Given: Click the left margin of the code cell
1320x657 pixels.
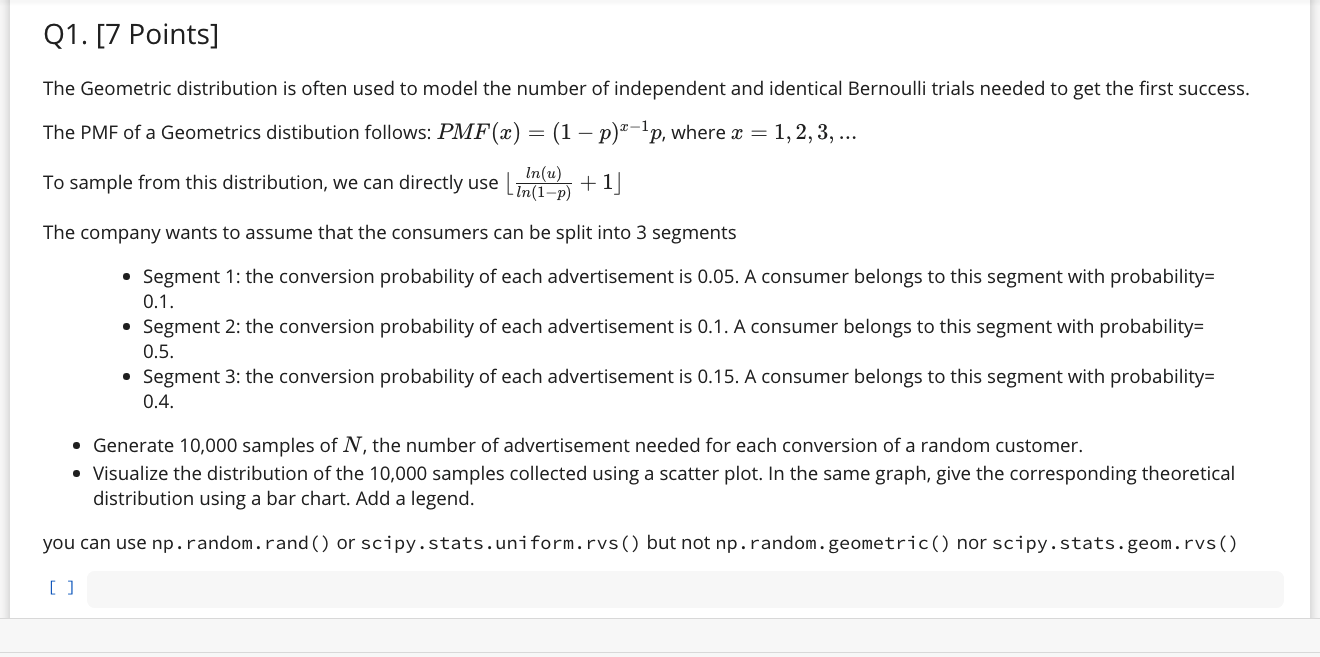Looking at the screenshot, I should (30, 588).
